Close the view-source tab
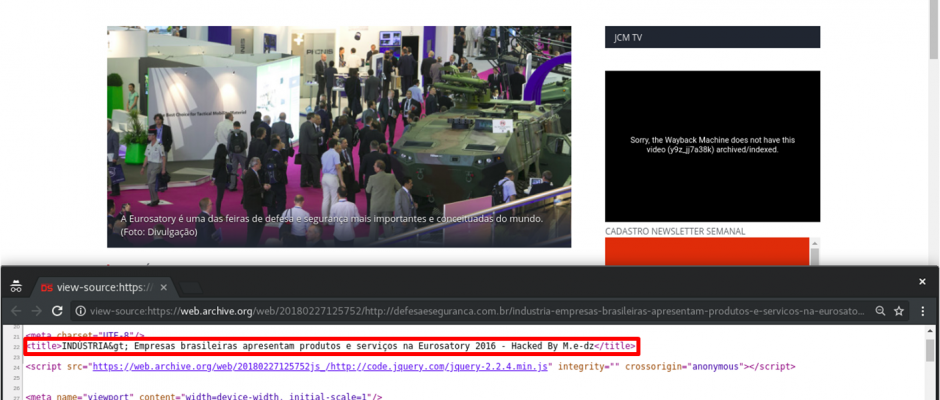 point(163,287)
